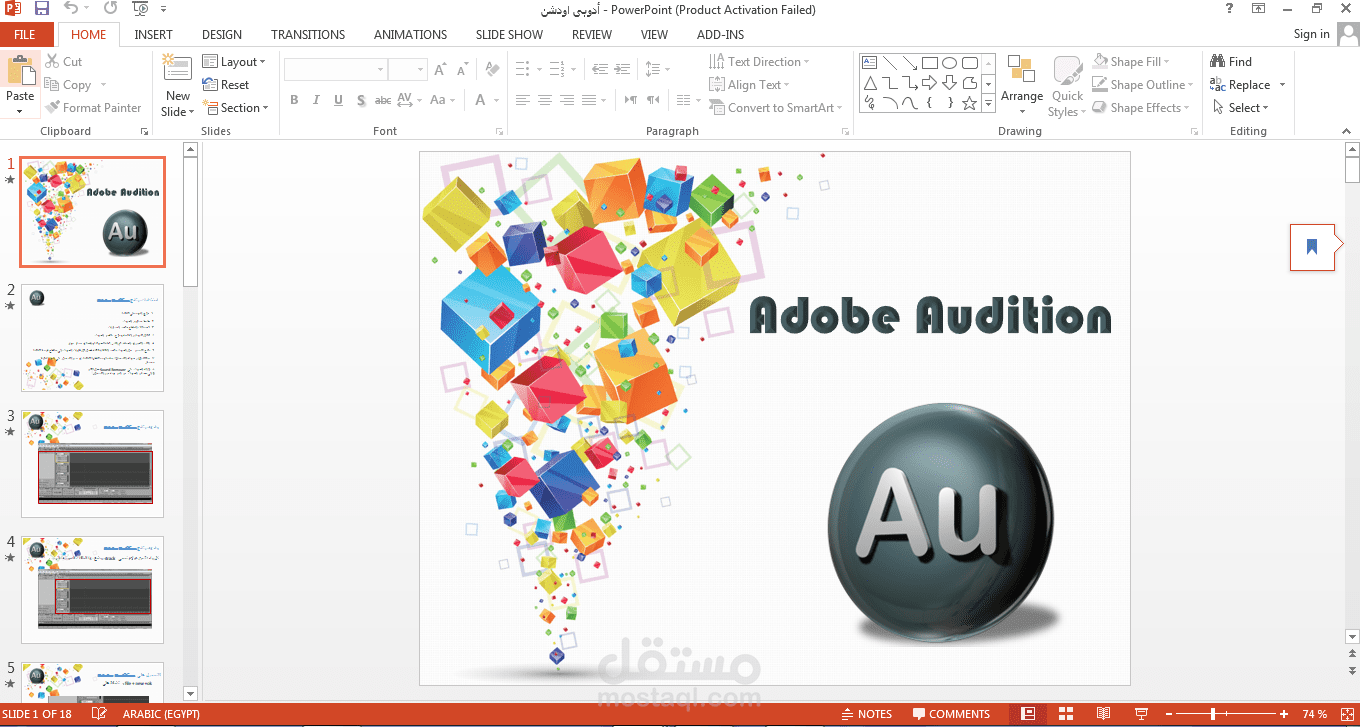Open the Select dropdown in Editing
This screenshot has height=727, width=1360.
pos(1240,108)
